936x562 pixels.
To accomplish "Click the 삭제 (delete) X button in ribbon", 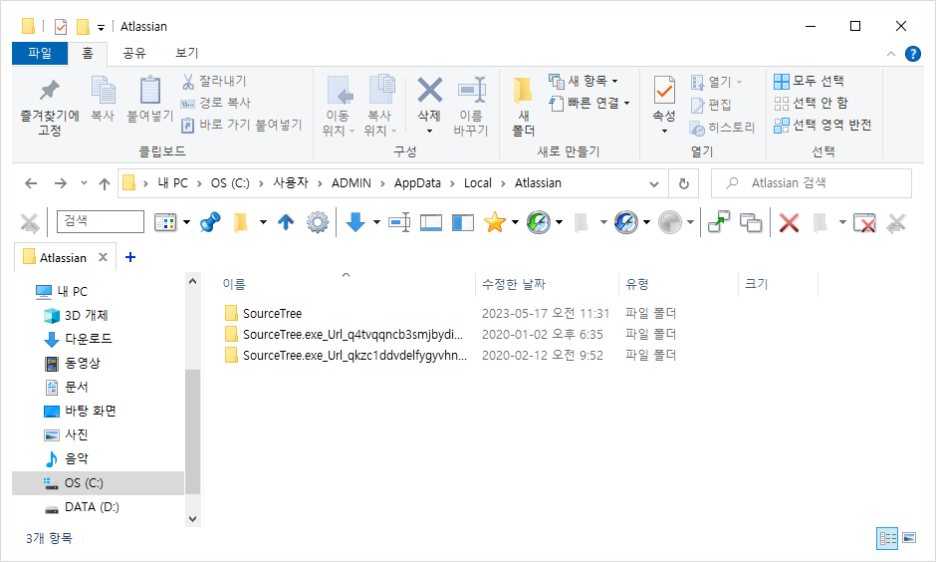I will click(429, 105).
